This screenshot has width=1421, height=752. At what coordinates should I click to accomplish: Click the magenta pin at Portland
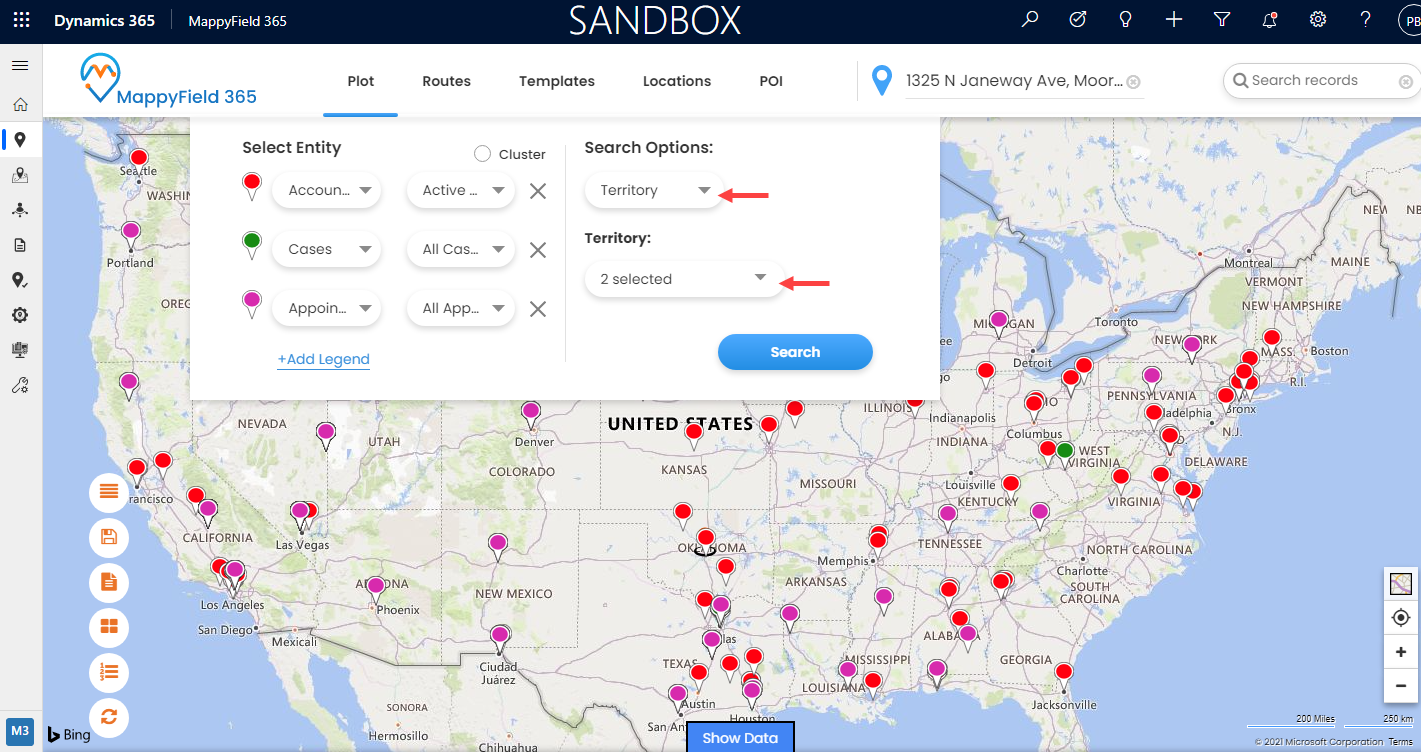(x=131, y=234)
